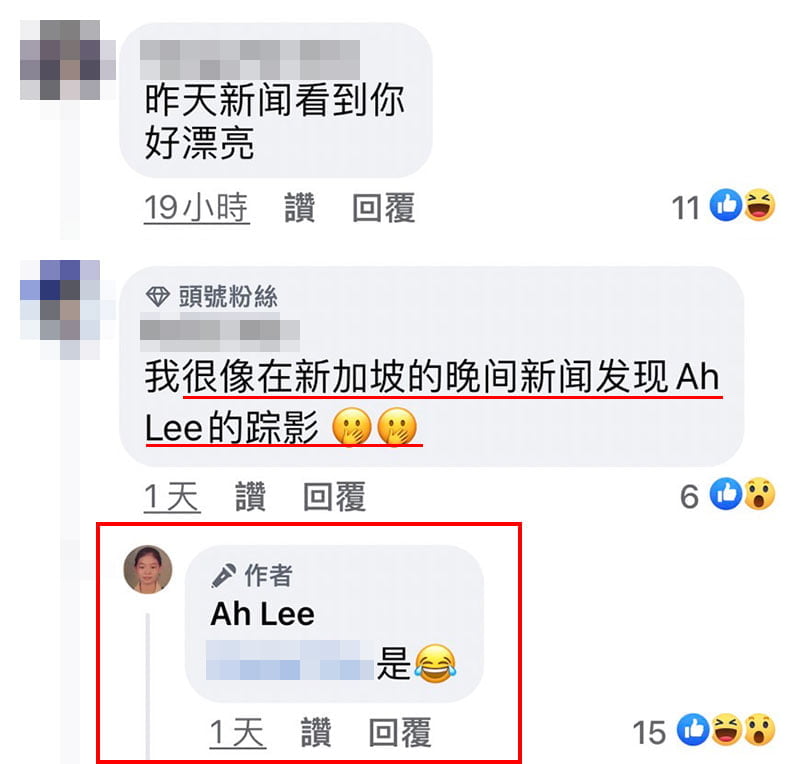
Task: Click 回覆 under Ah Lee's reply
Action: click(x=401, y=732)
